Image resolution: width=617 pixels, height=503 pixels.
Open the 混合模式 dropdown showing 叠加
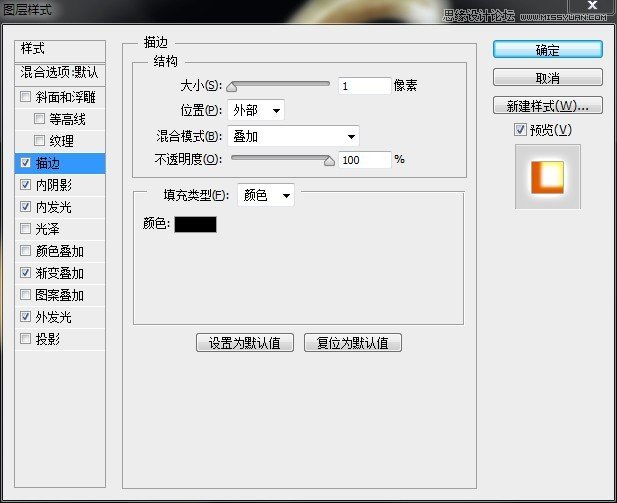point(293,136)
